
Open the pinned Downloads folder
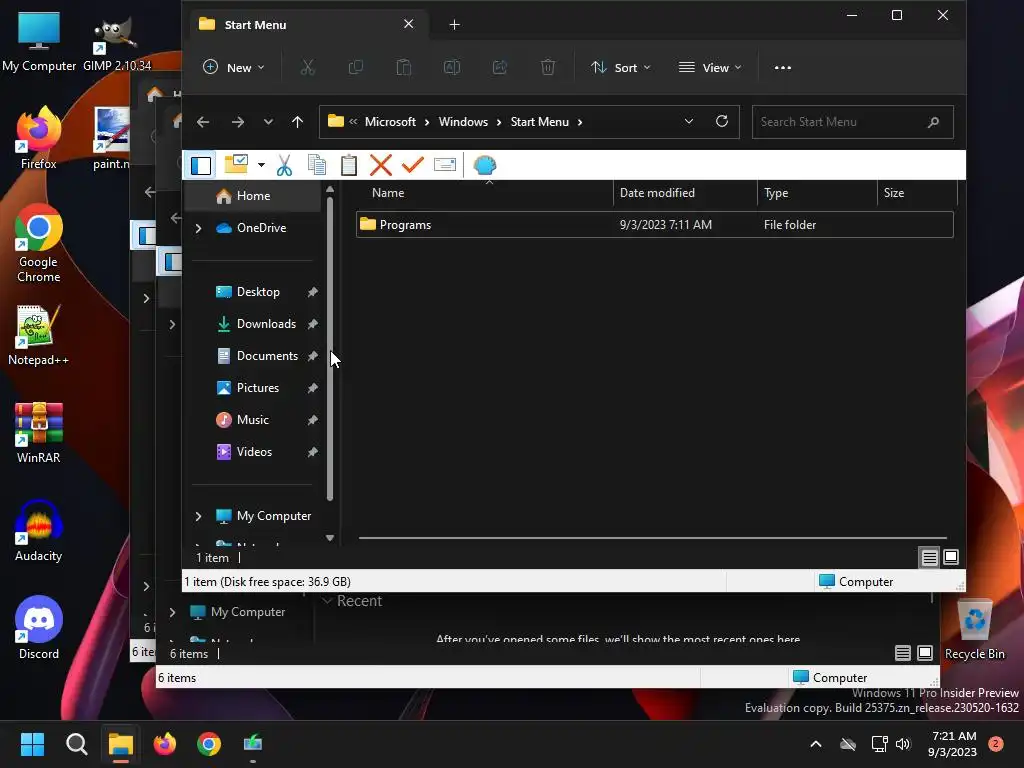pos(266,324)
